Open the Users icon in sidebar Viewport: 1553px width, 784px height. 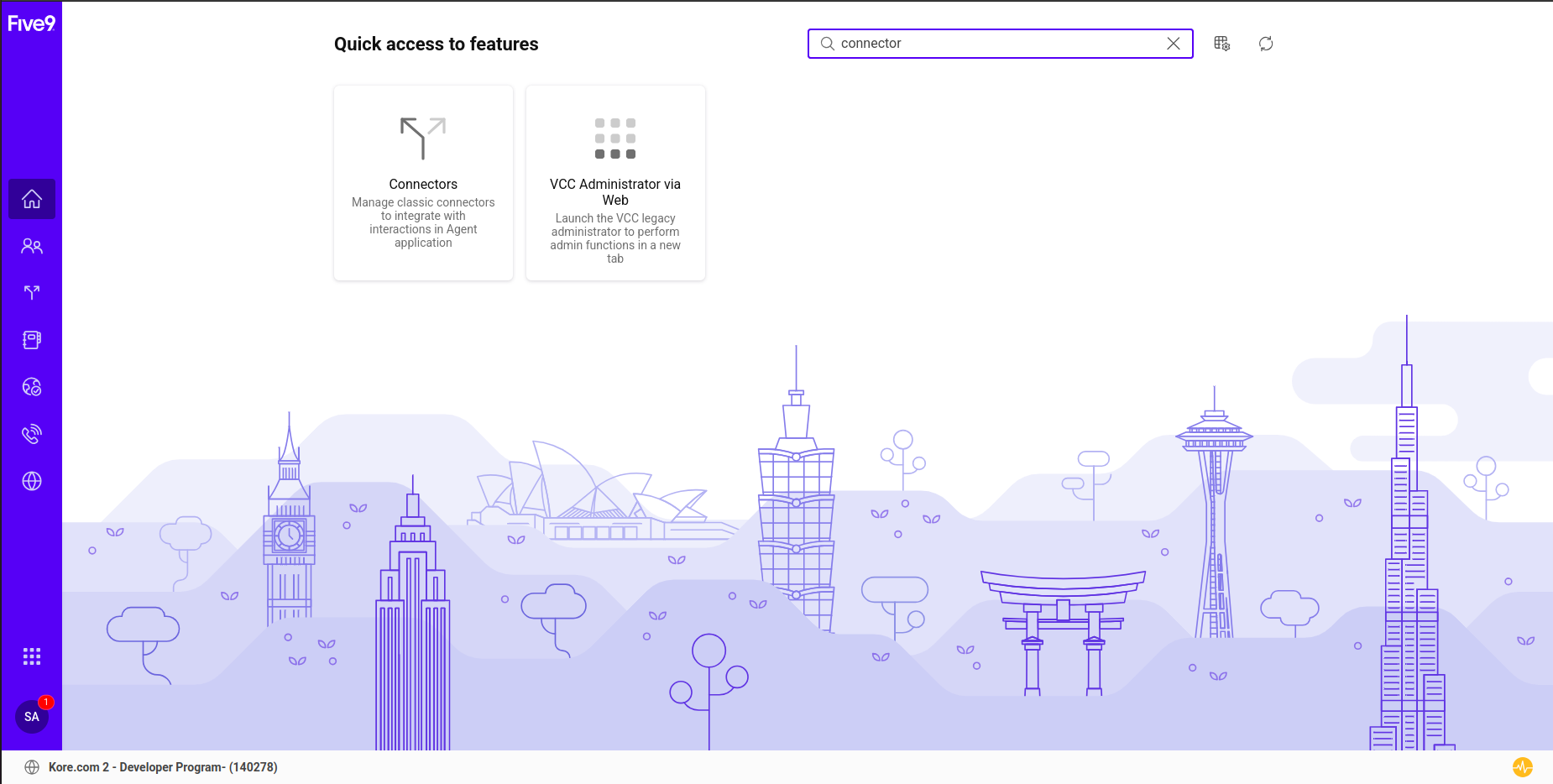click(32, 246)
